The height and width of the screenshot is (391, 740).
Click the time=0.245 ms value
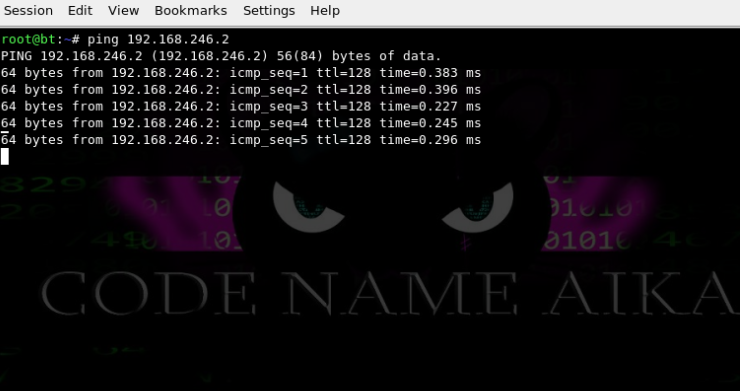430,123
